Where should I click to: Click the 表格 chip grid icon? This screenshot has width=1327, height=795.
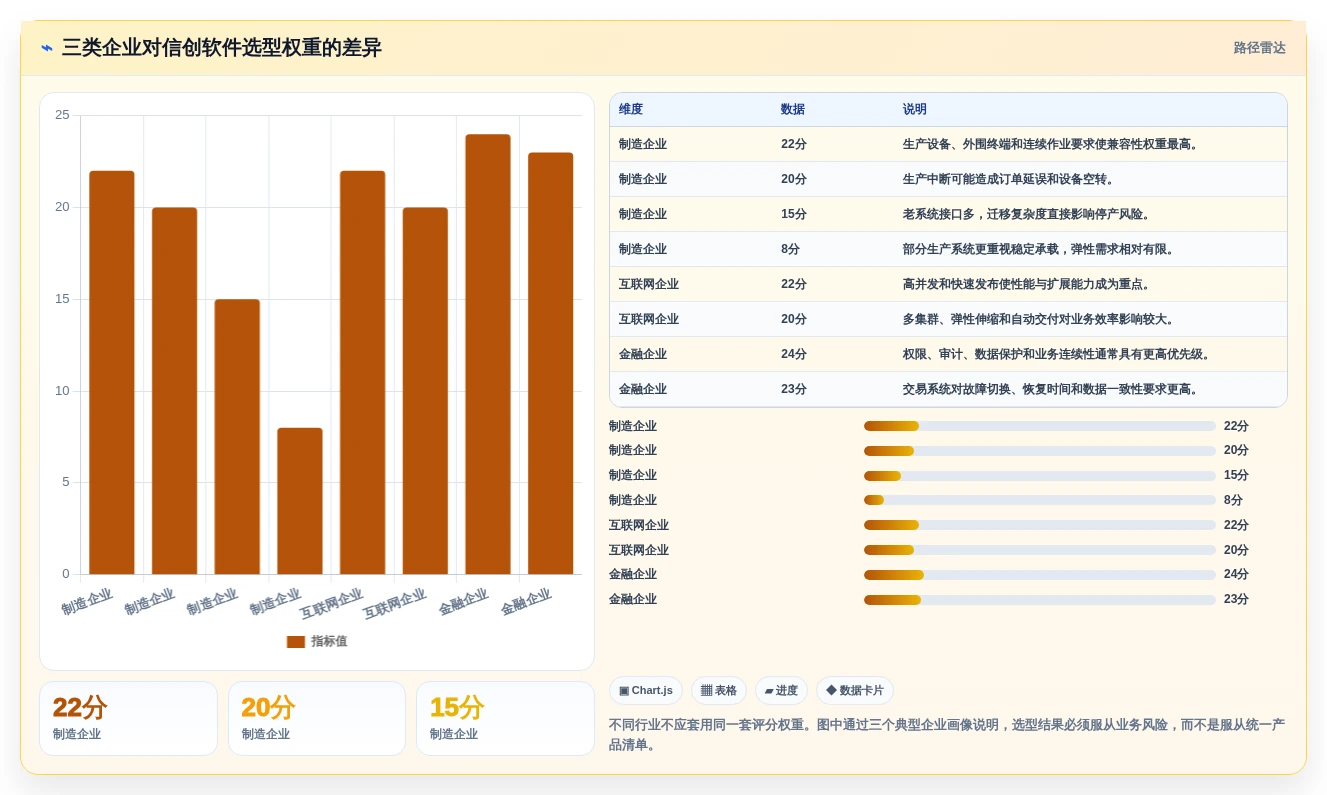[x=706, y=691]
